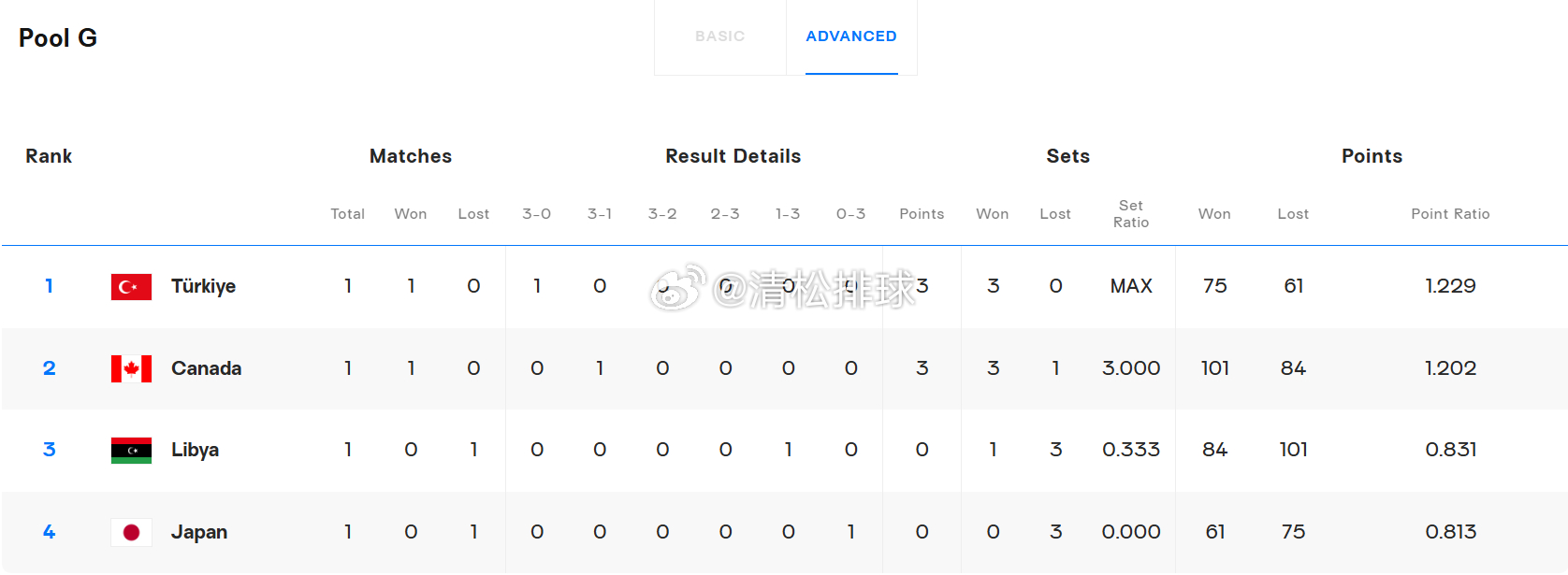Click rank number 1 in table
This screenshot has width=1568, height=575.
click(x=49, y=286)
